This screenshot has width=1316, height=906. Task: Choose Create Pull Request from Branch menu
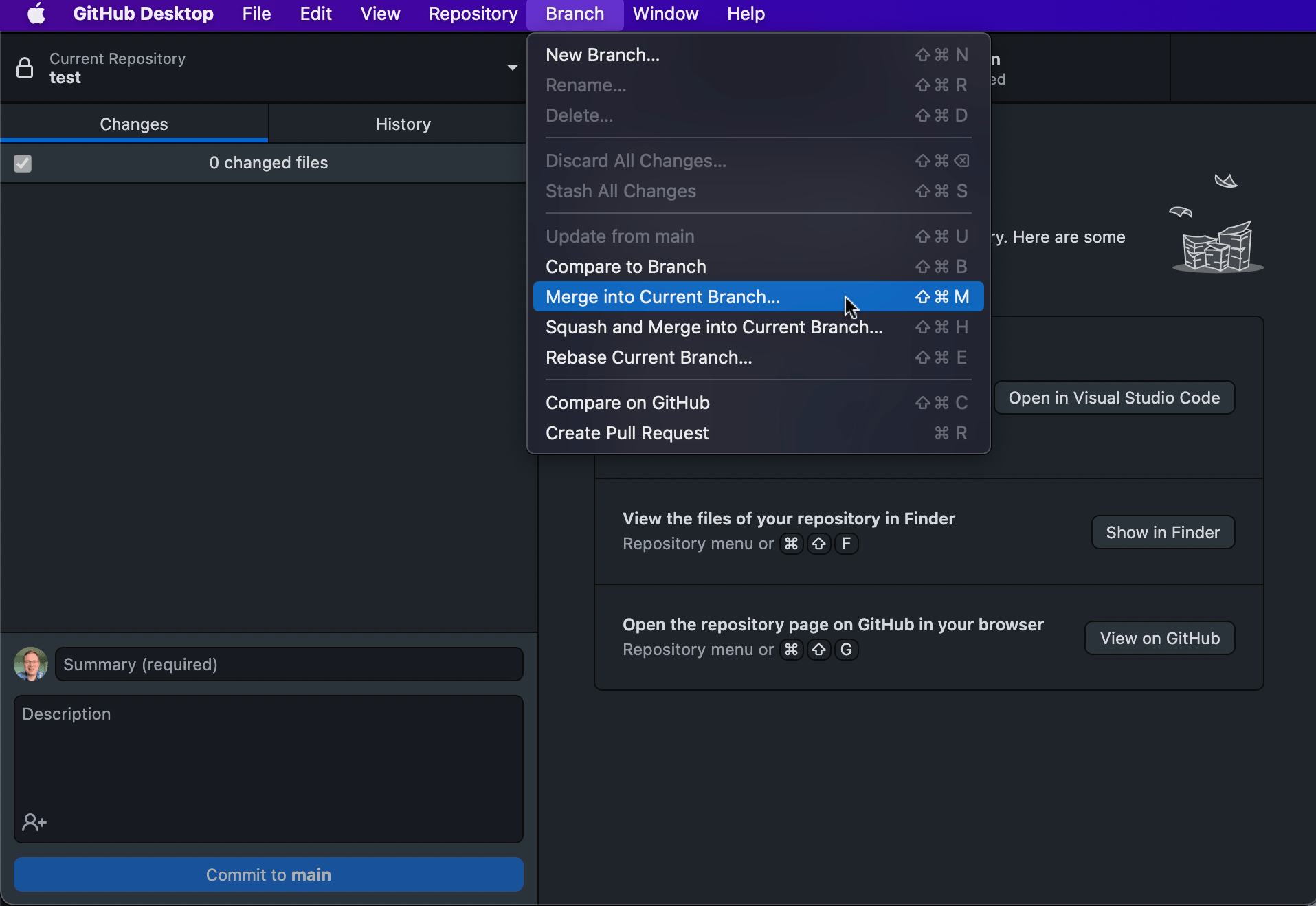point(627,433)
